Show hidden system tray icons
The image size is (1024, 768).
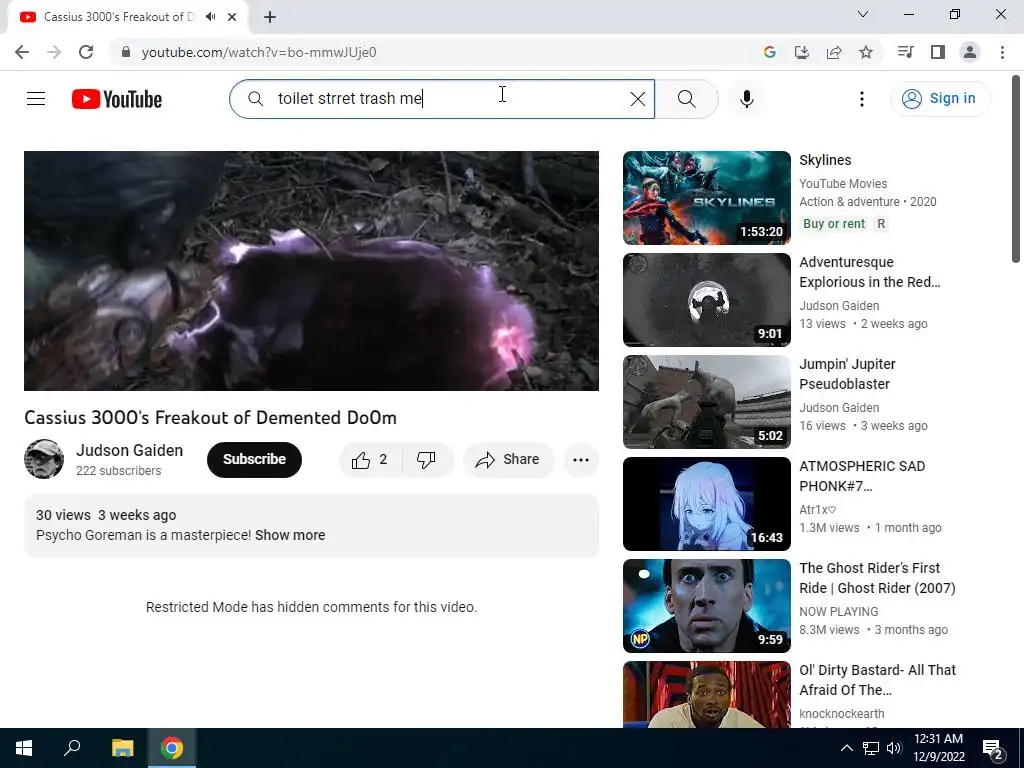pos(846,748)
